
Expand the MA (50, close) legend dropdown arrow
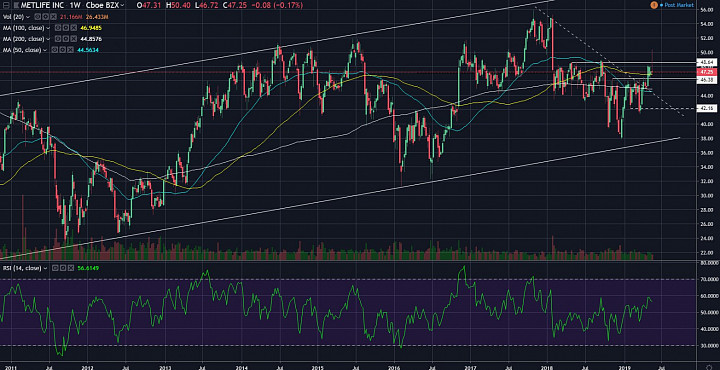click(45, 50)
